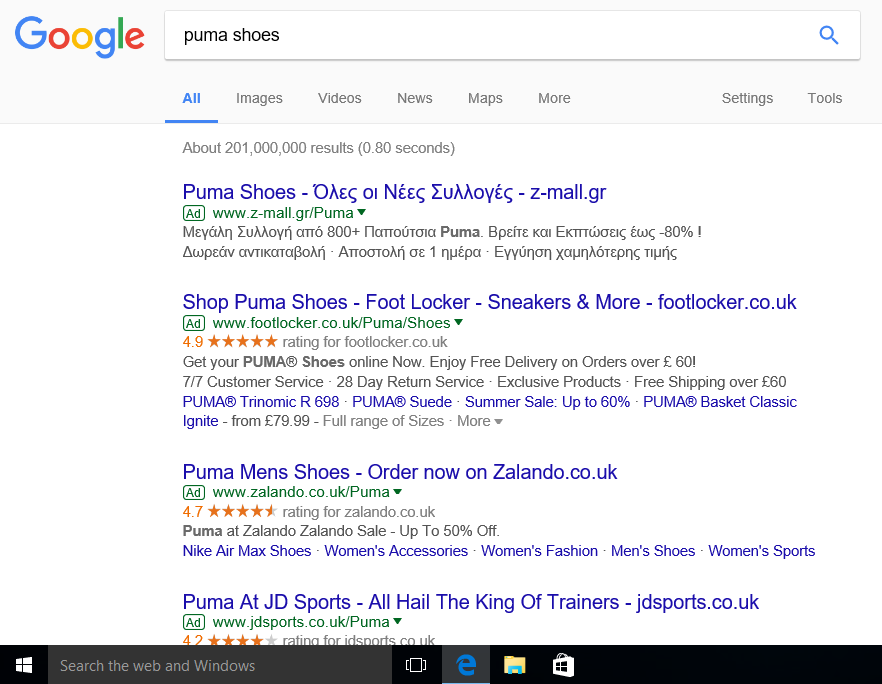Switch to the Maps tab
Screen dimensions: 882x684
click(x=485, y=98)
